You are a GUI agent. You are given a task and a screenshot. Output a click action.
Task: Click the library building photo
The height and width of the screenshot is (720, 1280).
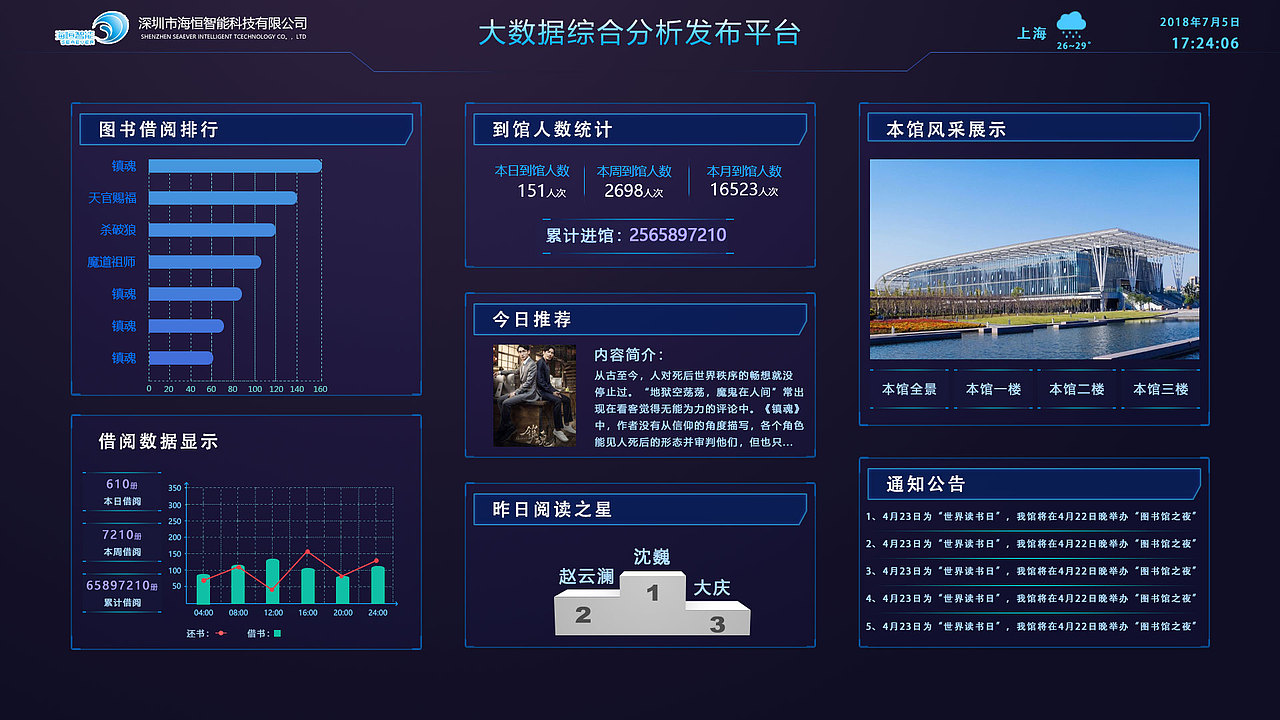coord(1034,259)
